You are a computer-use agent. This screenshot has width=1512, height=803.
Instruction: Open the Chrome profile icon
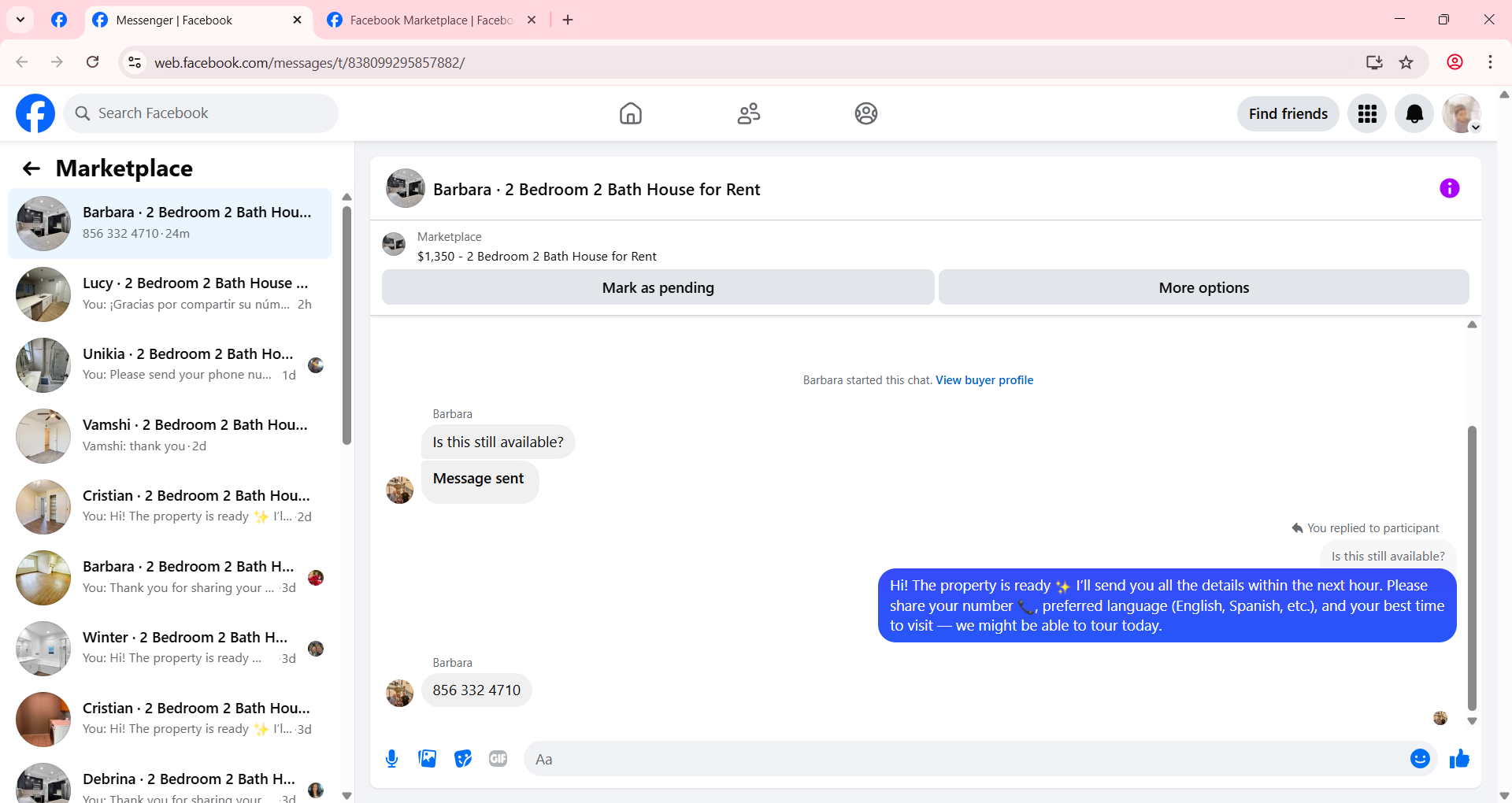click(x=1455, y=62)
